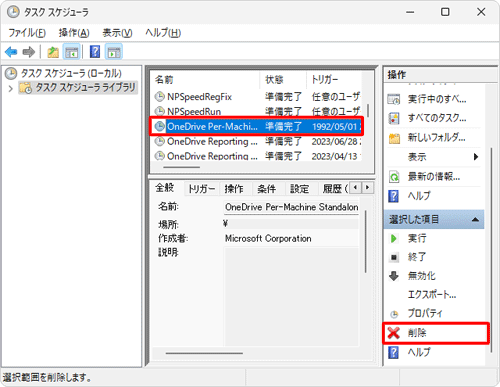
Task: Click the details pane horizontal scrollbar
Action: [204, 353]
